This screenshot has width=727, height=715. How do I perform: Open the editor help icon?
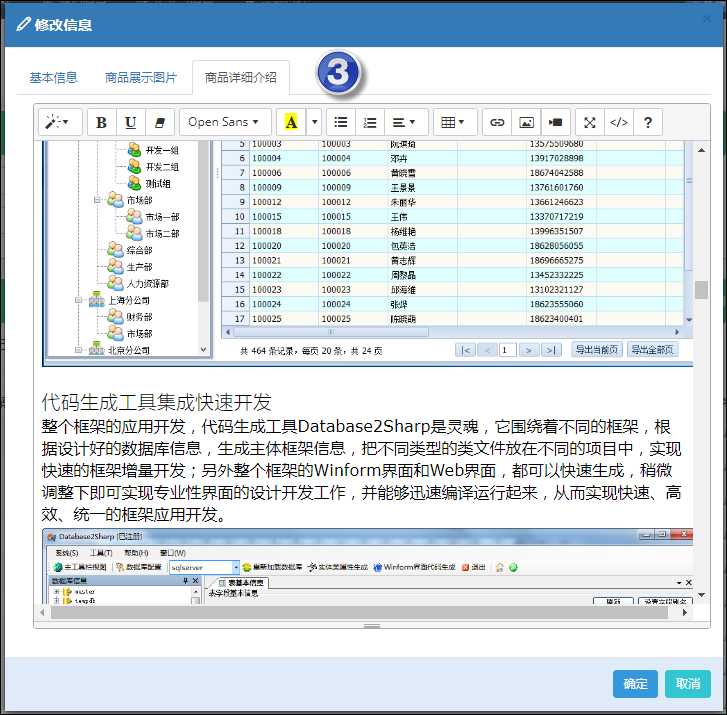[x=648, y=122]
